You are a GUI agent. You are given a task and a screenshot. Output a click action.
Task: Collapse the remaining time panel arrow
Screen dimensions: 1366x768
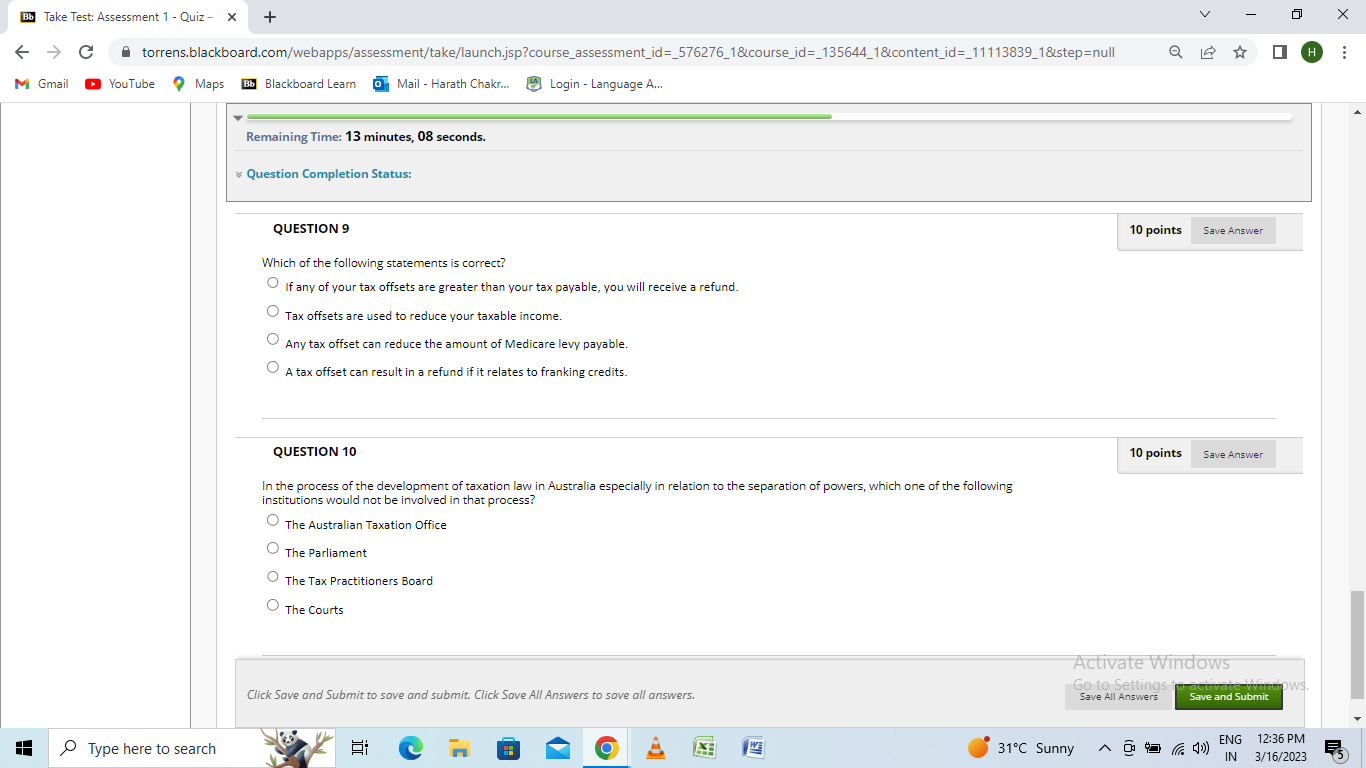pos(239,117)
